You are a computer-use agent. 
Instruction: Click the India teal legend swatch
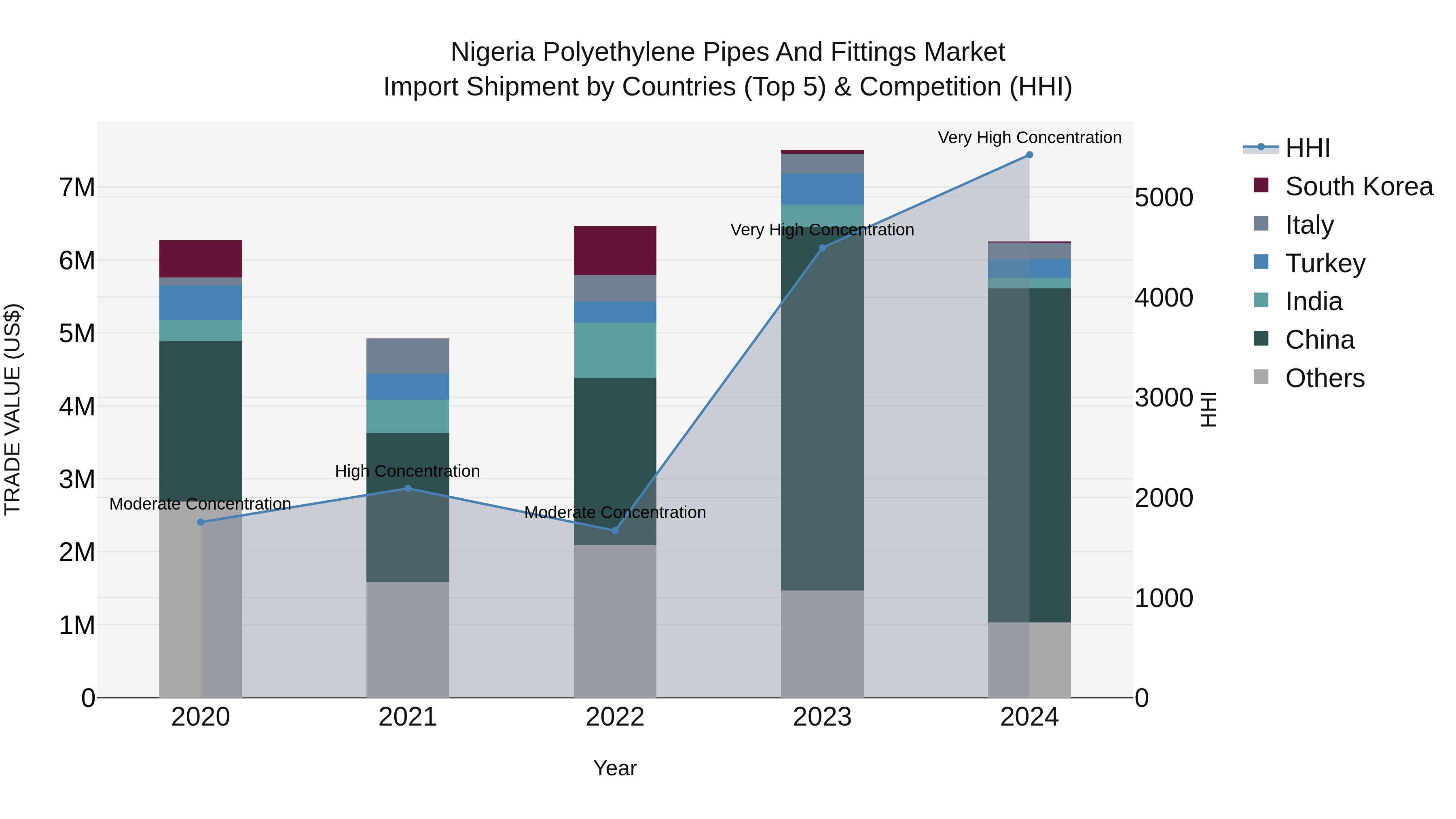[x=1261, y=300]
